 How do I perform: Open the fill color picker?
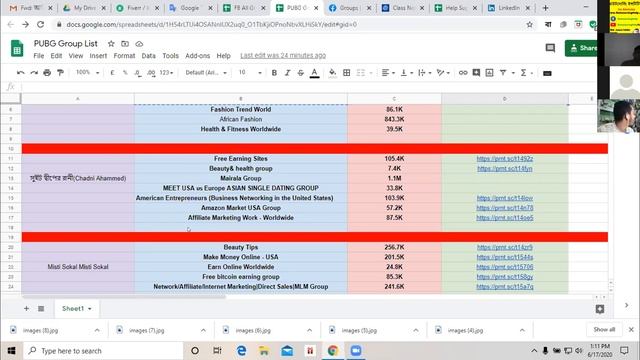click(333, 73)
